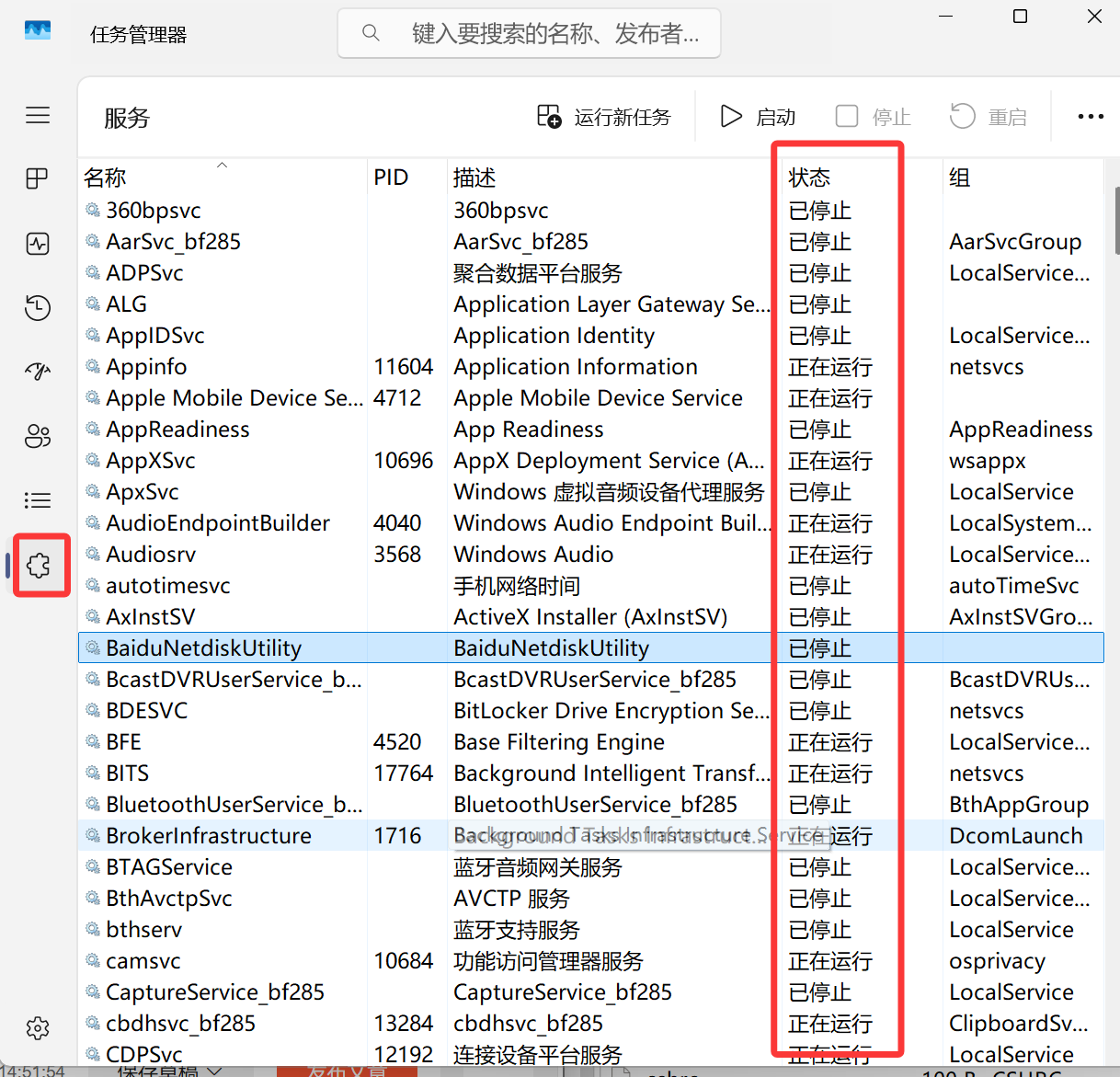
Task: Select the BFE service row
Action: click(x=590, y=742)
